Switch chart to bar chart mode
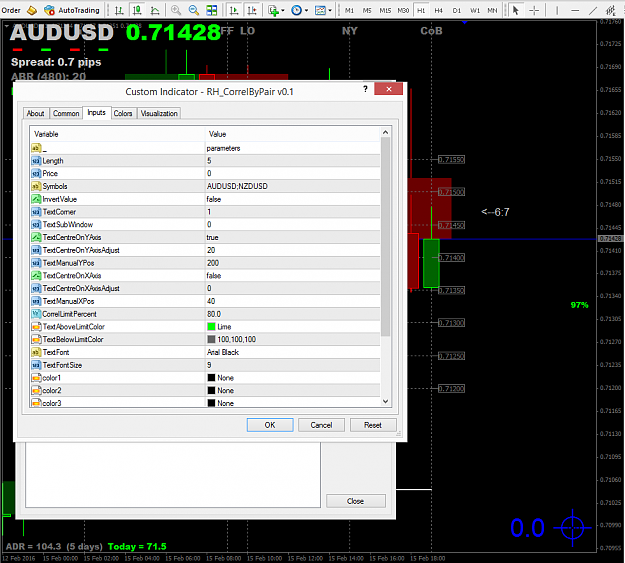Viewport: 625px width, 563px height. pos(119,10)
